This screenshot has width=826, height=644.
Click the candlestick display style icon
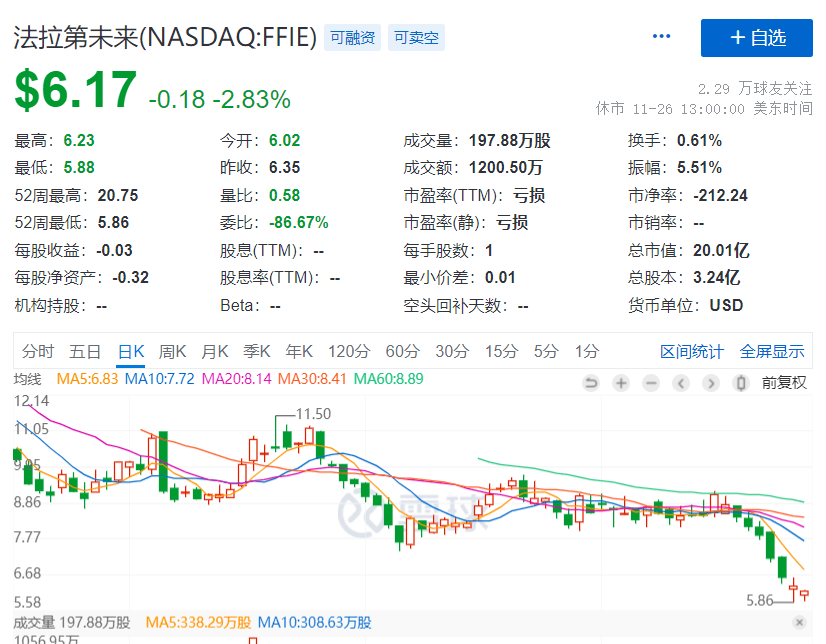pyautogui.click(x=741, y=382)
